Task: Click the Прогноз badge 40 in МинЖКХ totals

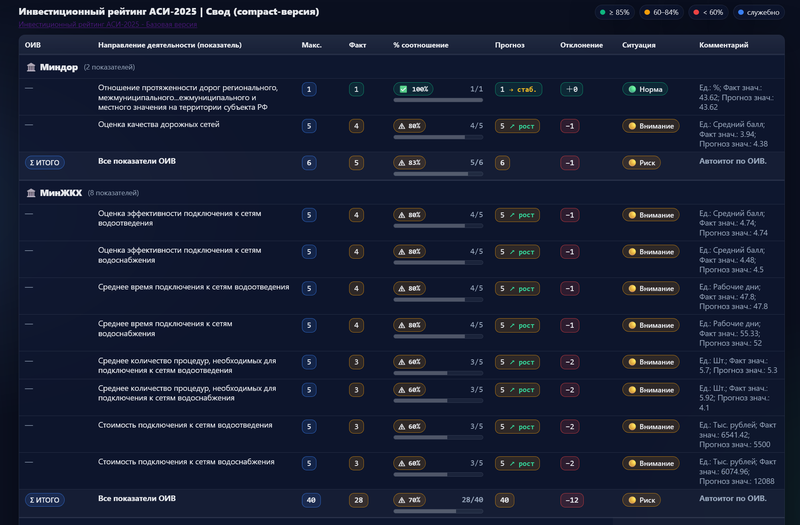Action: point(505,500)
